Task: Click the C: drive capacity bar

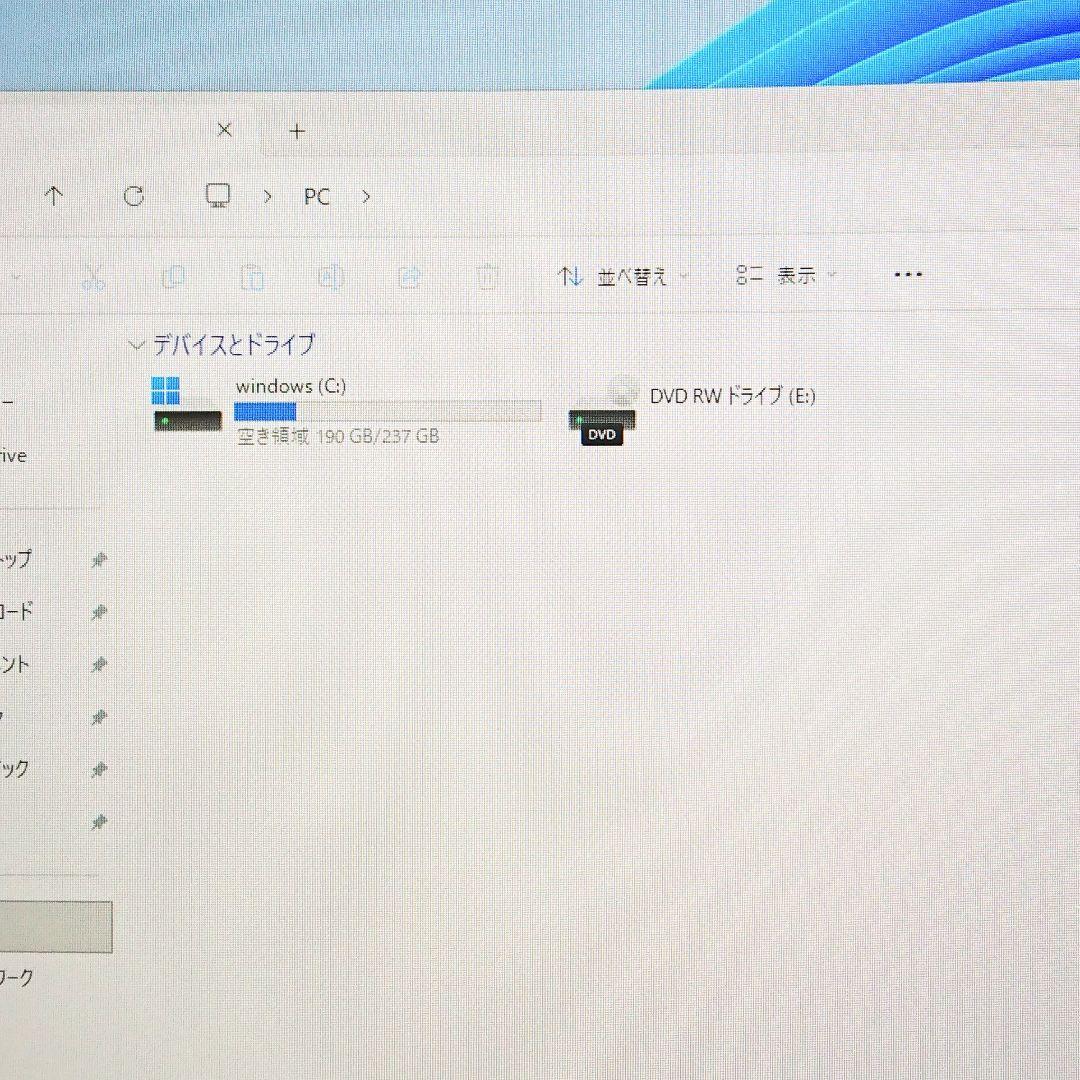Action: (387, 411)
